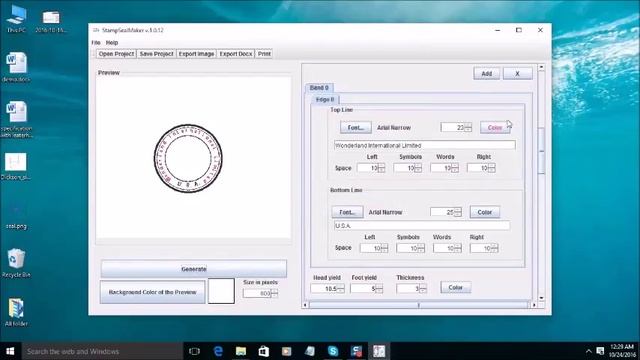
Task: Show hidden system tray icons
Action: click(x=589, y=351)
